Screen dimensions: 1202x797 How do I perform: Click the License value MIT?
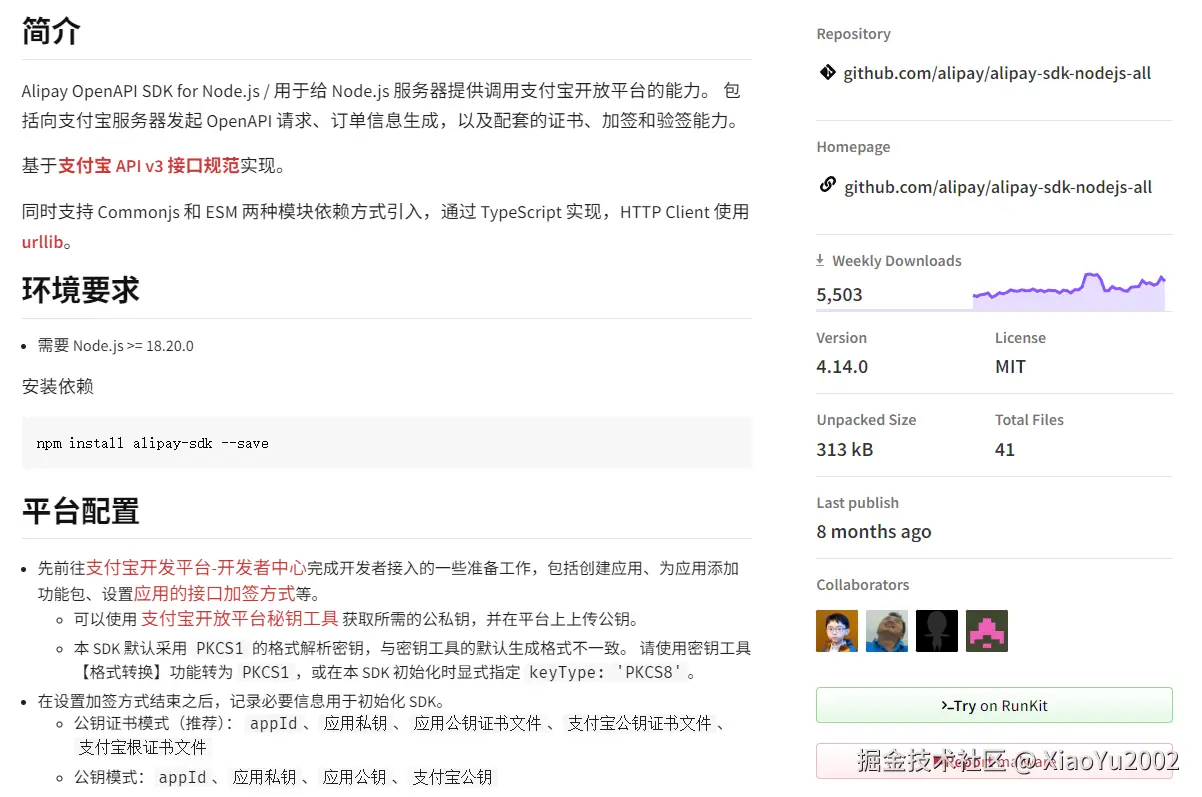(x=1010, y=367)
